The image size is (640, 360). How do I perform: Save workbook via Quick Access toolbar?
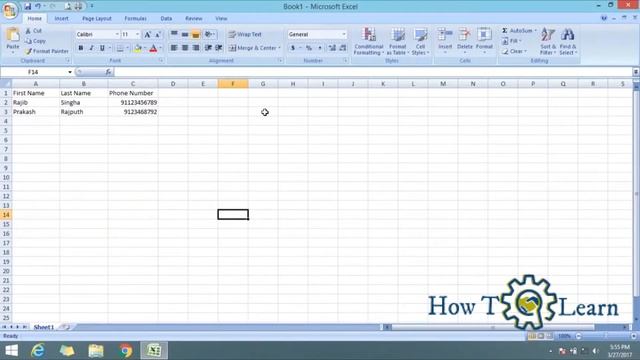27,6
